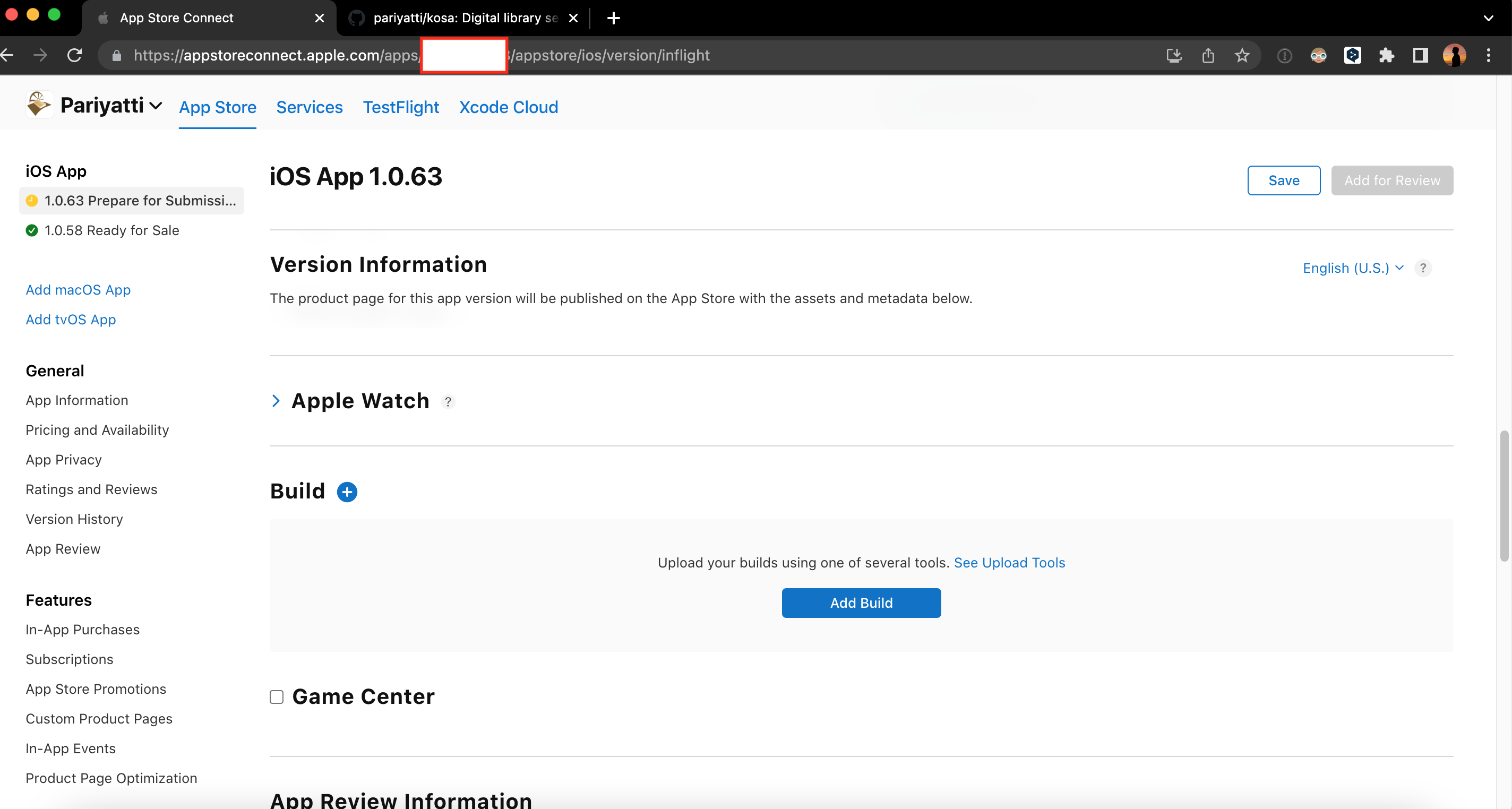This screenshot has height=809, width=1512.
Task: Open App Review in sidebar
Action: point(63,549)
